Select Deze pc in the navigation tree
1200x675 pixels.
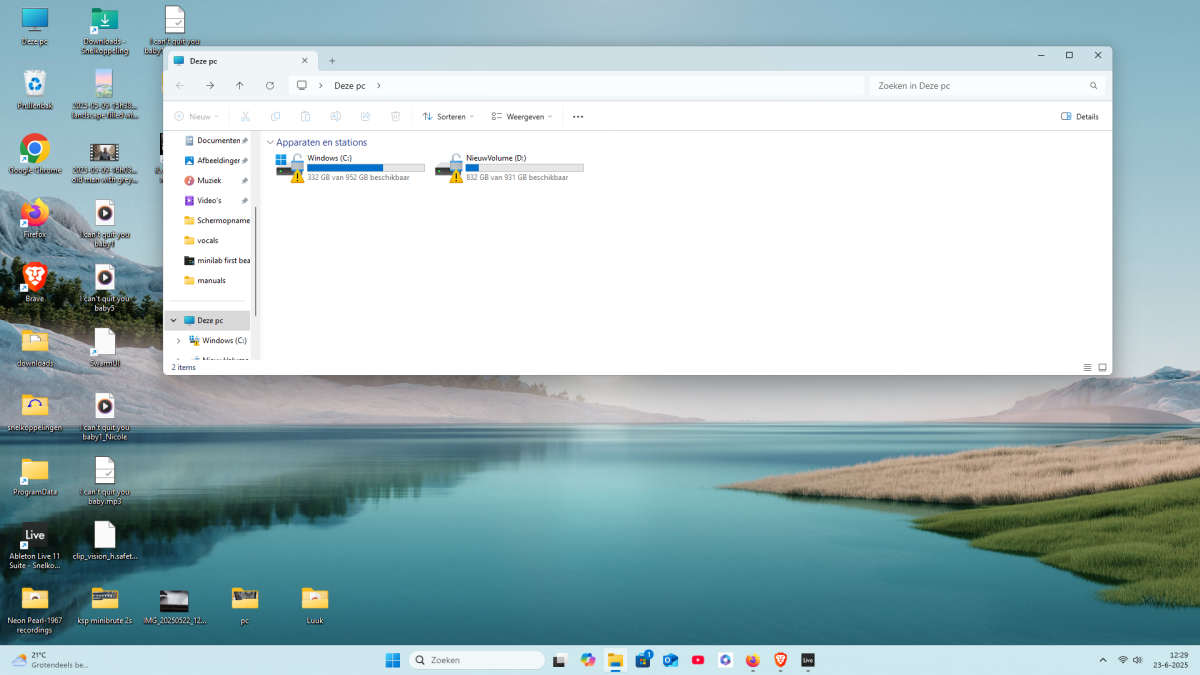pyautogui.click(x=208, y=321)
